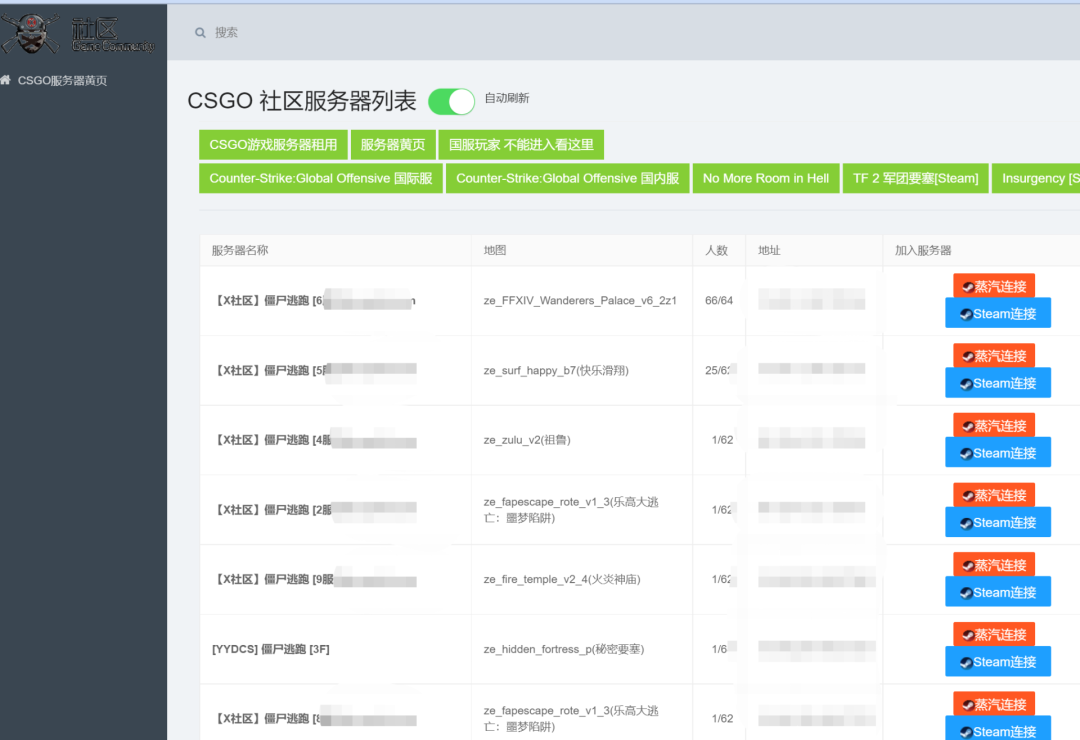Image resolution: width=1080 pixels, height=740 pixels.
Task: Click 蒸汽连接 for ze_hidden_fortress_p server
Action: pyautogui.click(x=994, y=634)
